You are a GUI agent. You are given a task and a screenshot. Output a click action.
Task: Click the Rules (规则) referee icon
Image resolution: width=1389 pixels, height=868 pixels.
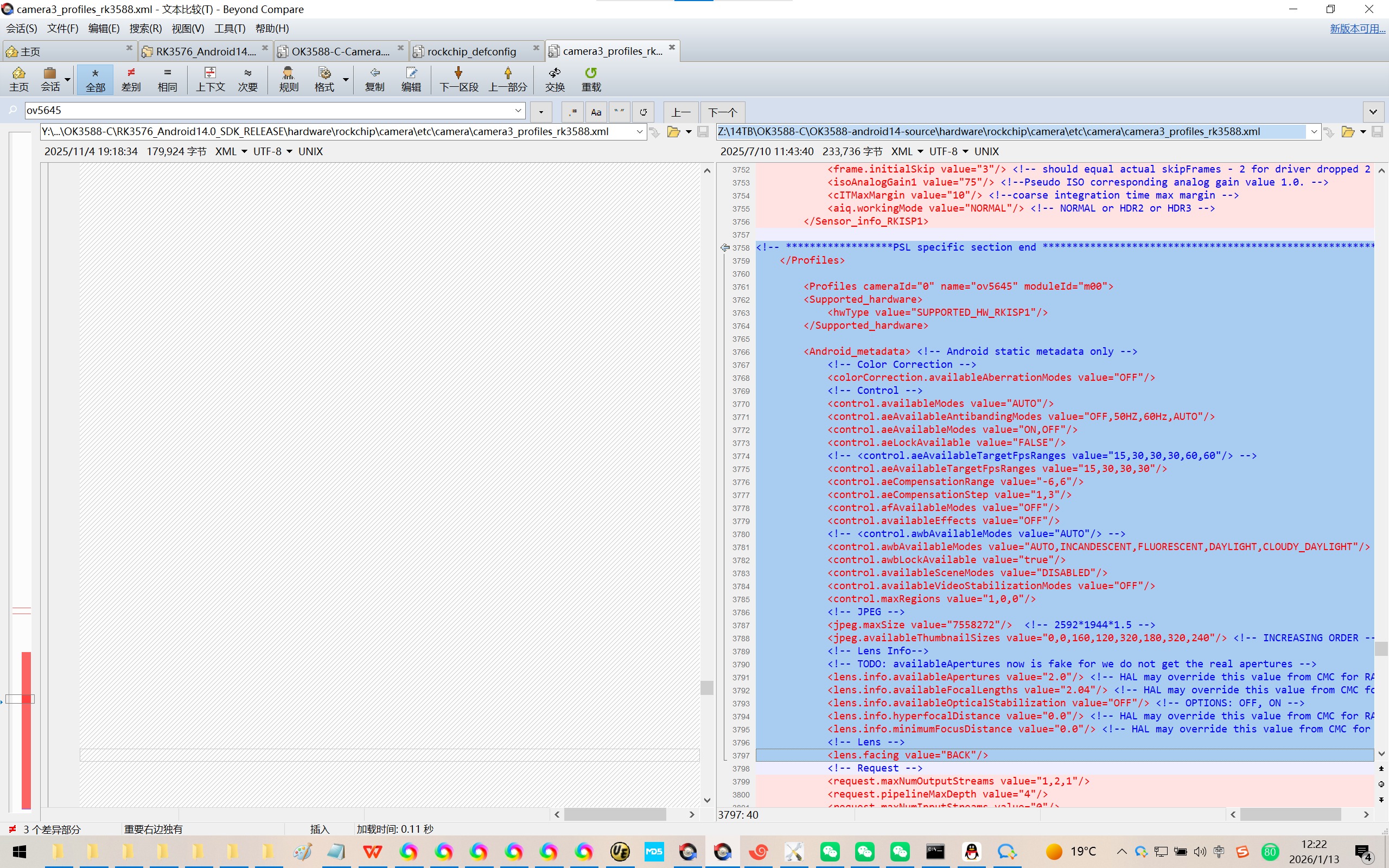pos(288,73)
